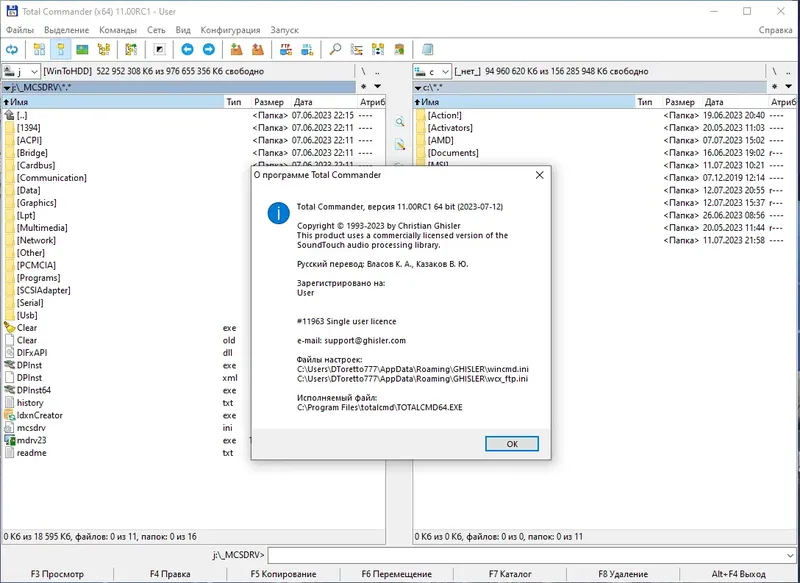Open the Справка menu
Screen dimensions: 800x583
tap(775, 30)
